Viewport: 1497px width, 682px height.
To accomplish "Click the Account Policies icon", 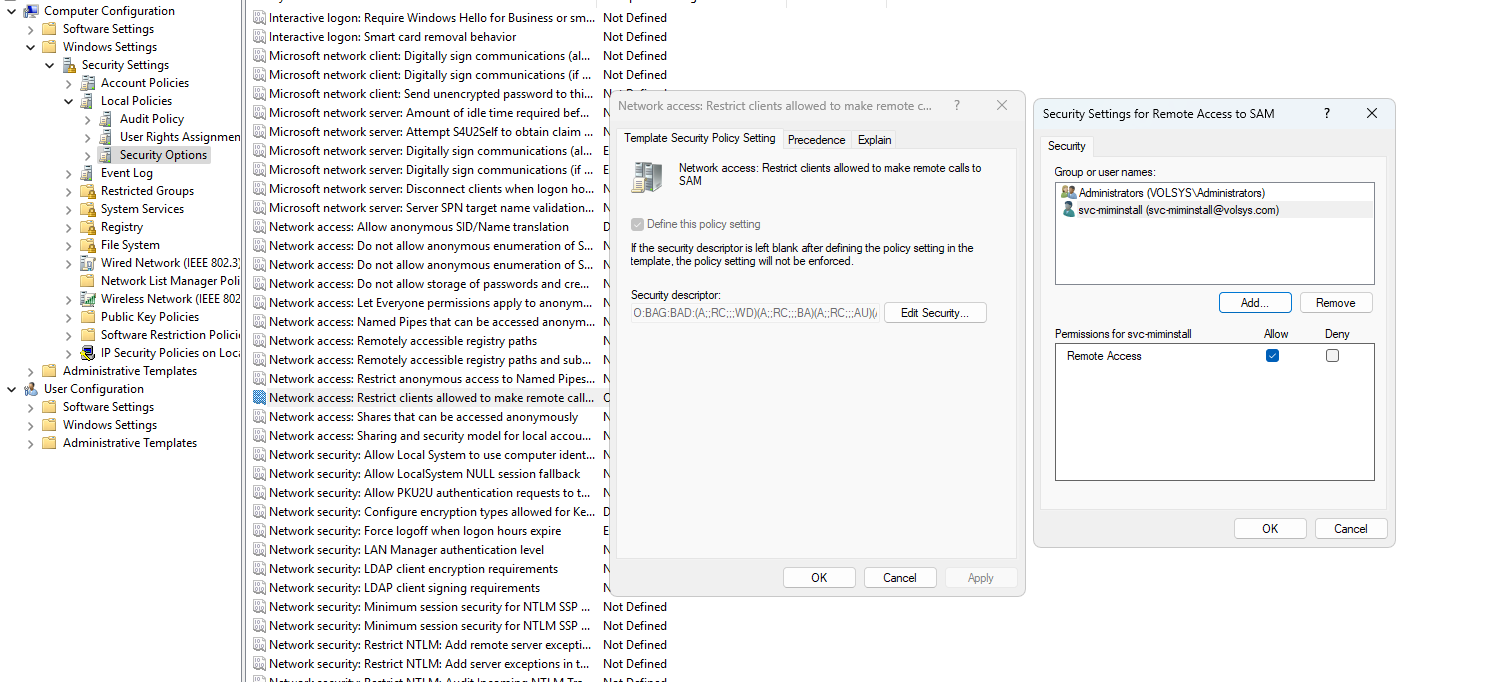I will [x=88, y=83].
